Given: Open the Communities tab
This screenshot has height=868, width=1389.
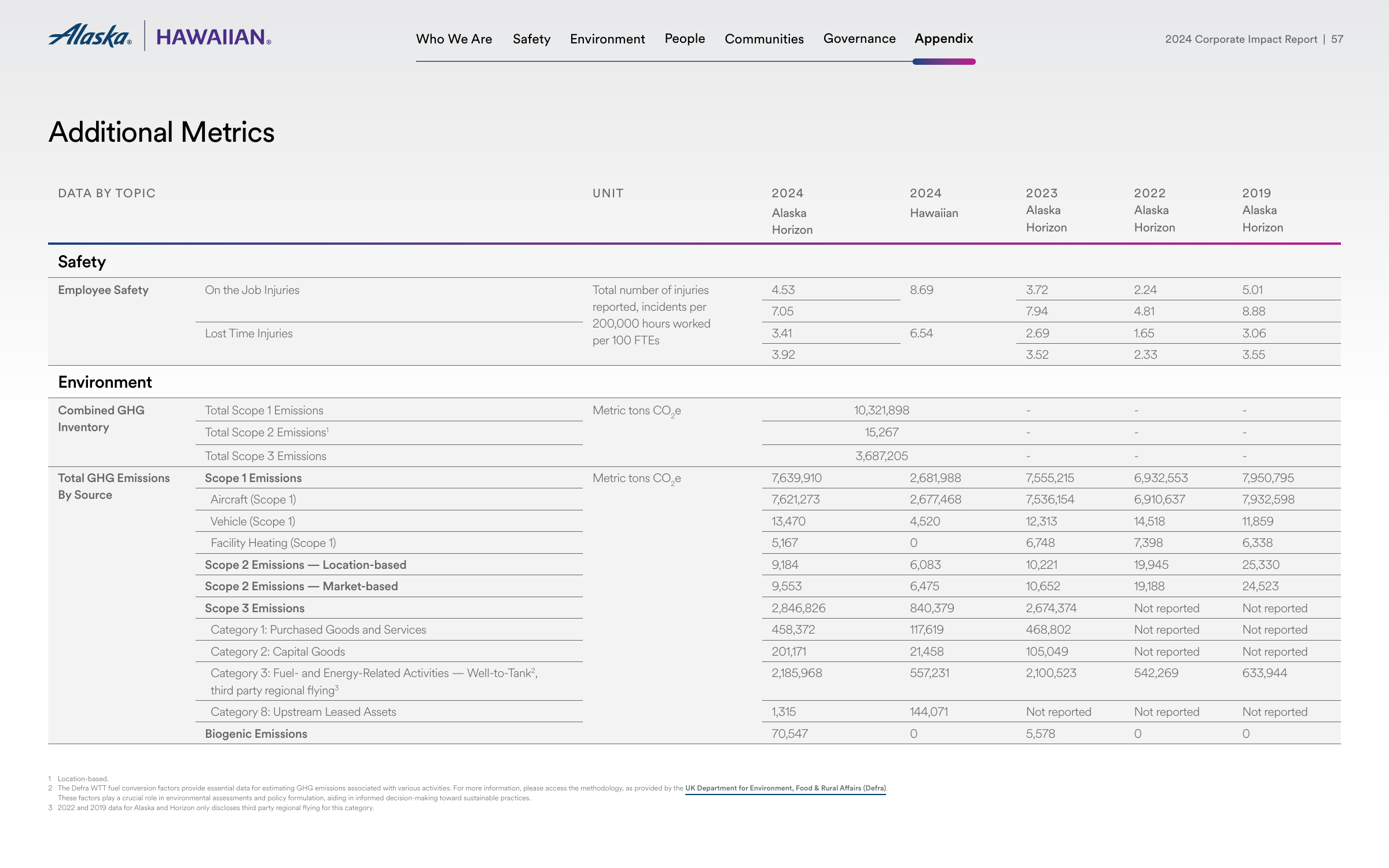Looking at the screenshot, I should [764, 39].
